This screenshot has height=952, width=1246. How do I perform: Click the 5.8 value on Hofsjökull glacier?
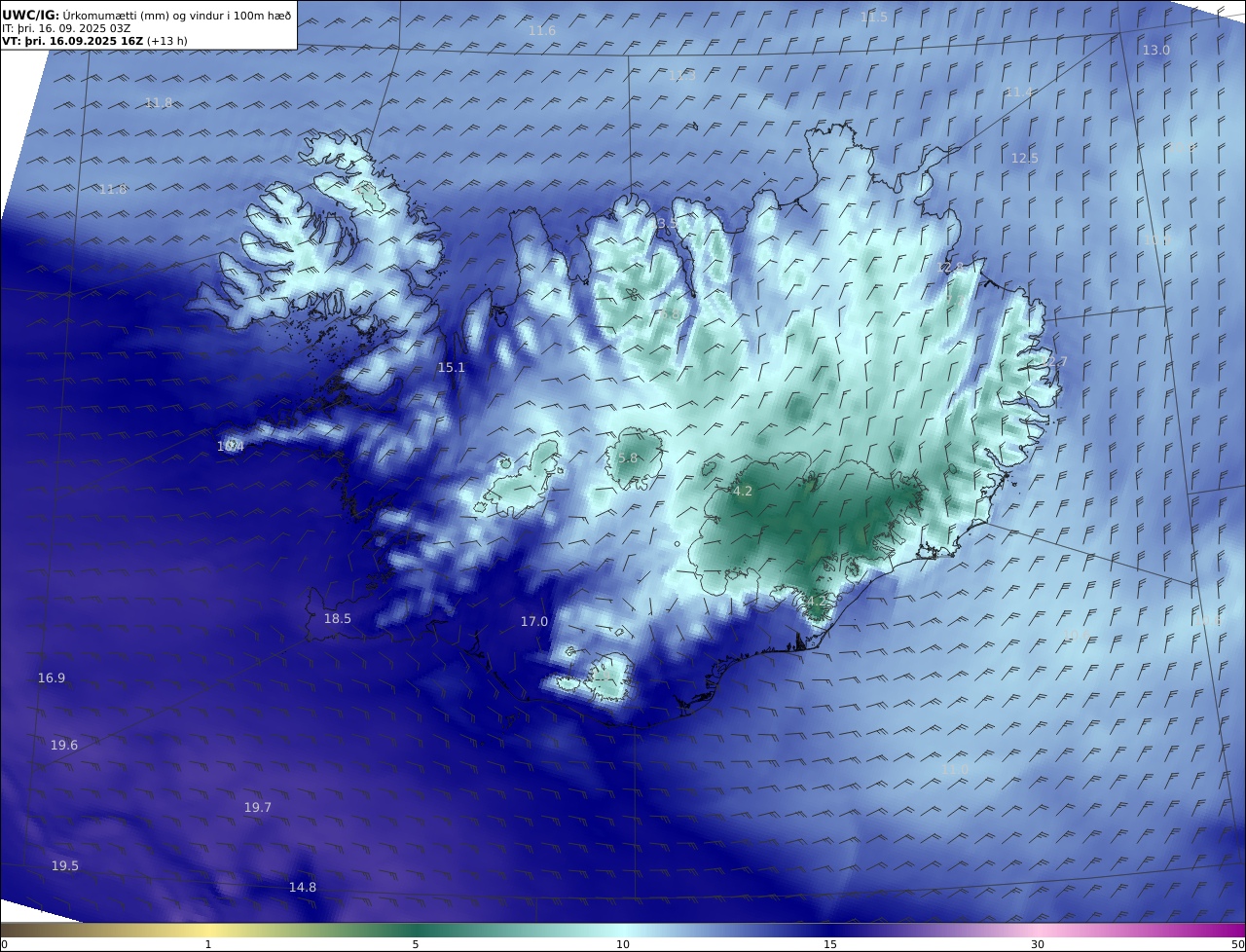[x=628, y=458]
